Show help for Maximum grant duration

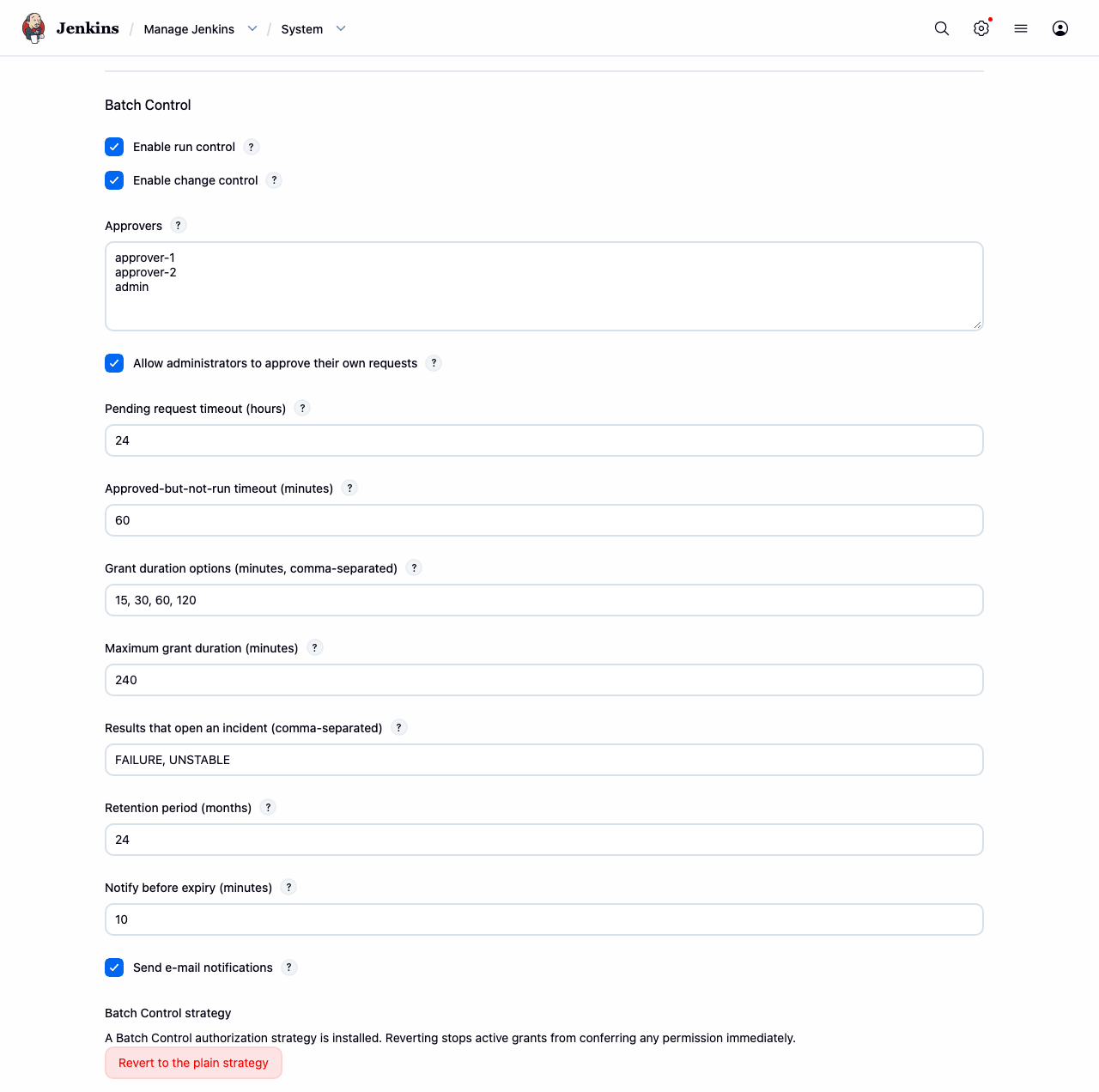314,648
